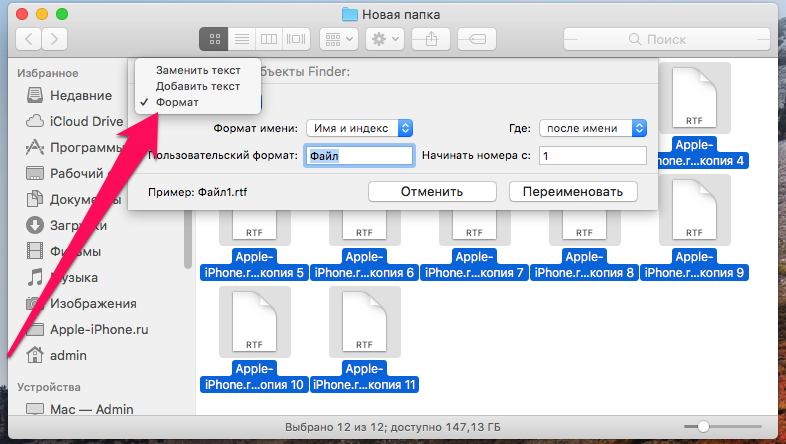Click the Пользовательский формат text field
This screenshot has height=444, width=786.
359,156
